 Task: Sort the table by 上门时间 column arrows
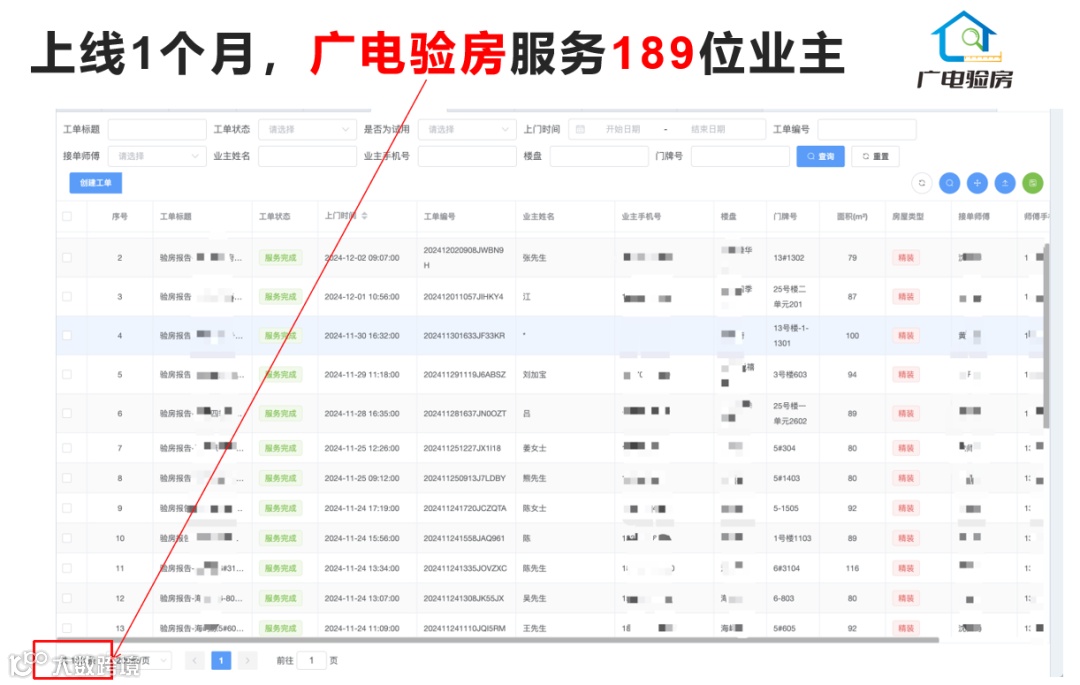(364, 215)
